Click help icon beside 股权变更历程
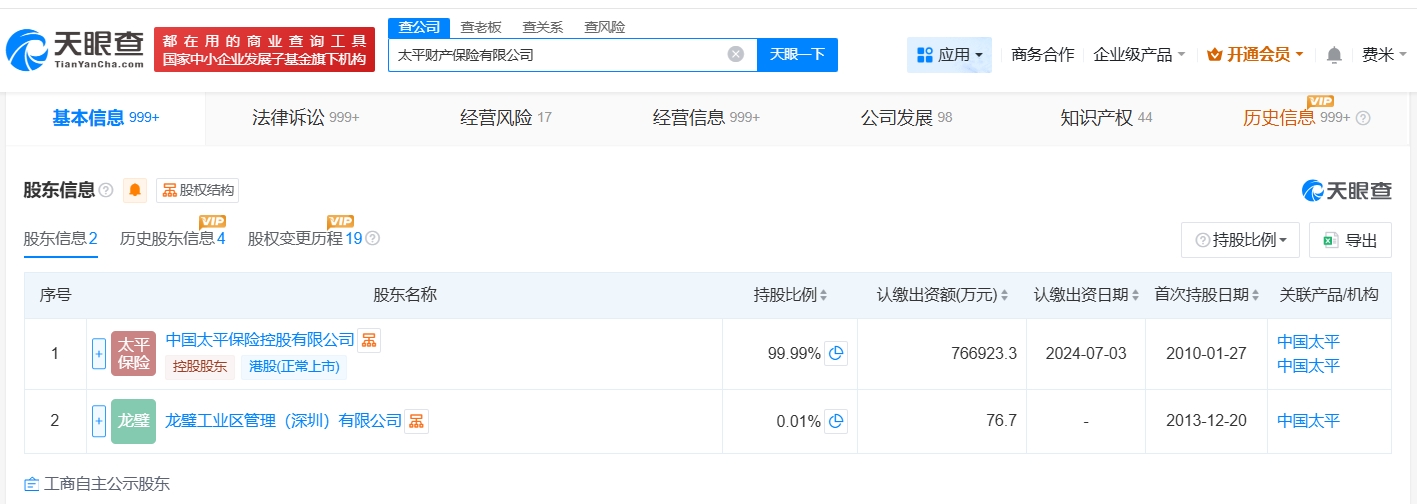1417x504 pixels. tap(373, 239)
